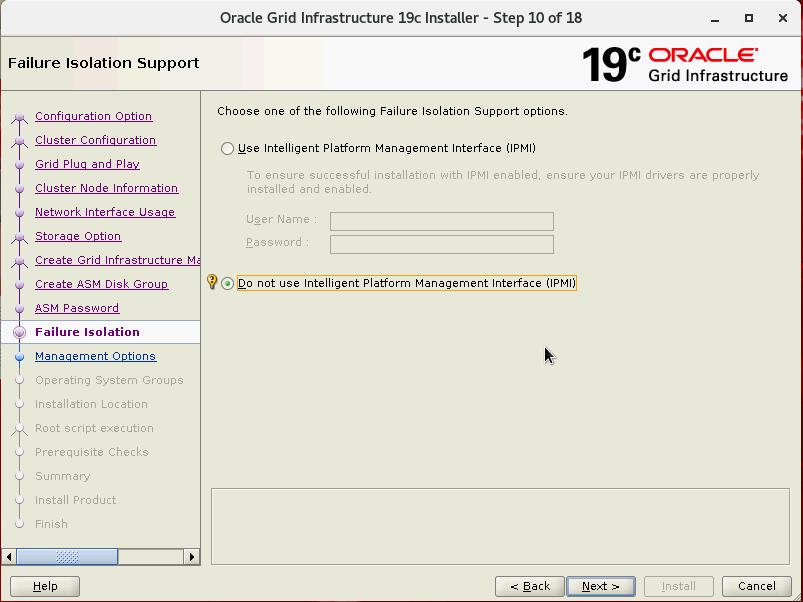Image resolution: width=803 pixels, height=602 pixels.
Task: Click the sidebar horizontal scrollbar thumb
Action: pyautogui.click(x=66, y=557)
